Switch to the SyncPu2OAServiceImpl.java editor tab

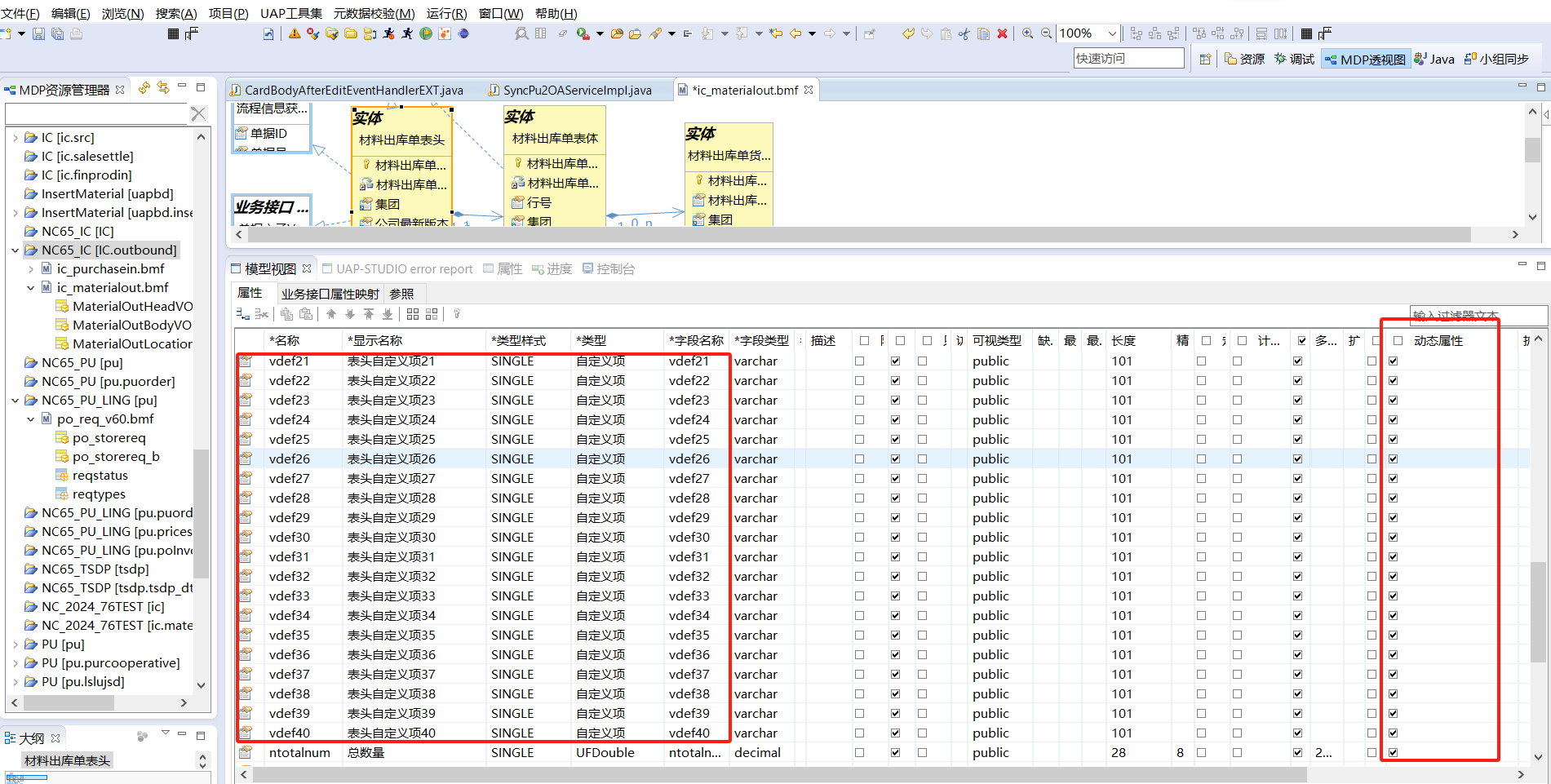tap(569, 90)
